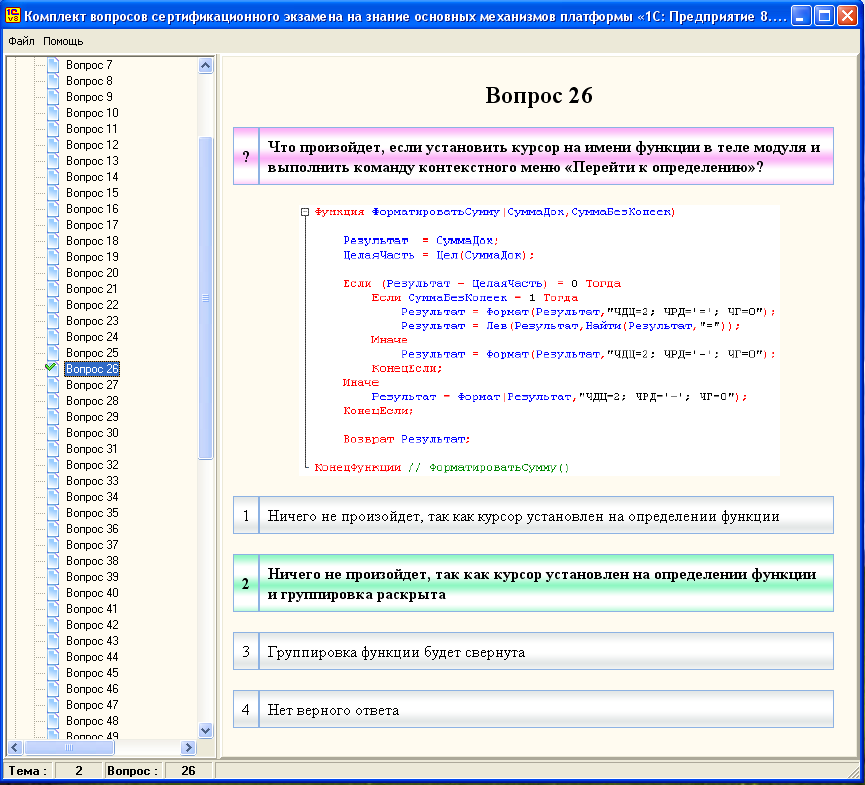Viewport: 865px width, 785px height.
Task: Open the Файл menu
Action: (21, 41)
